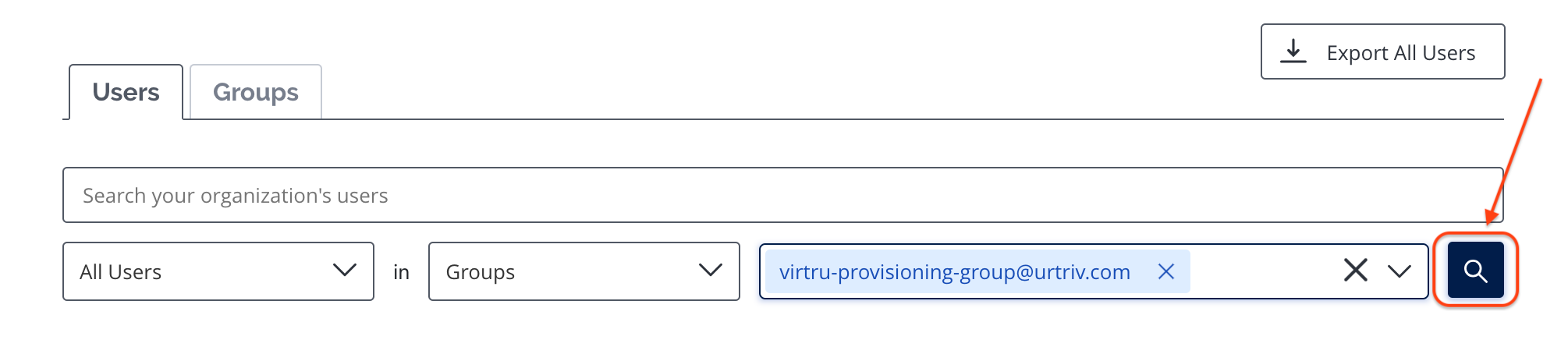1568x354 pixels.
Task: Focus the Search your organization's users field
Action: 782,195
